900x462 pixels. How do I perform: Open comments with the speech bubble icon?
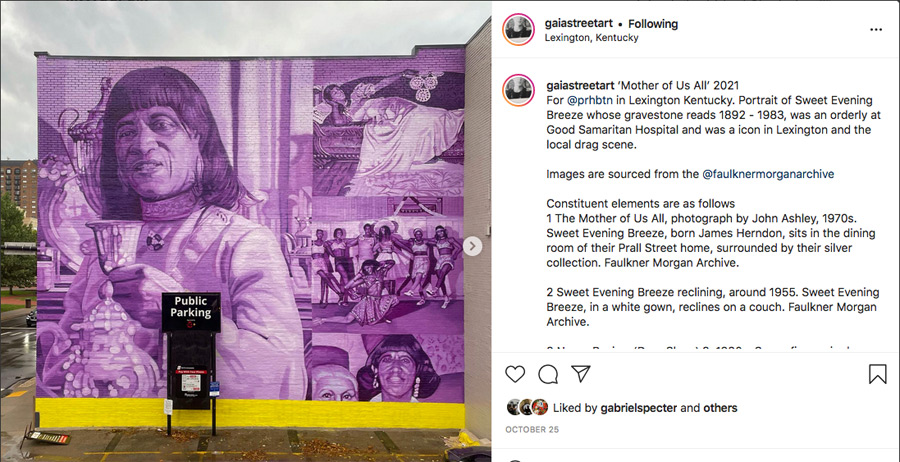tap(548, 374)
